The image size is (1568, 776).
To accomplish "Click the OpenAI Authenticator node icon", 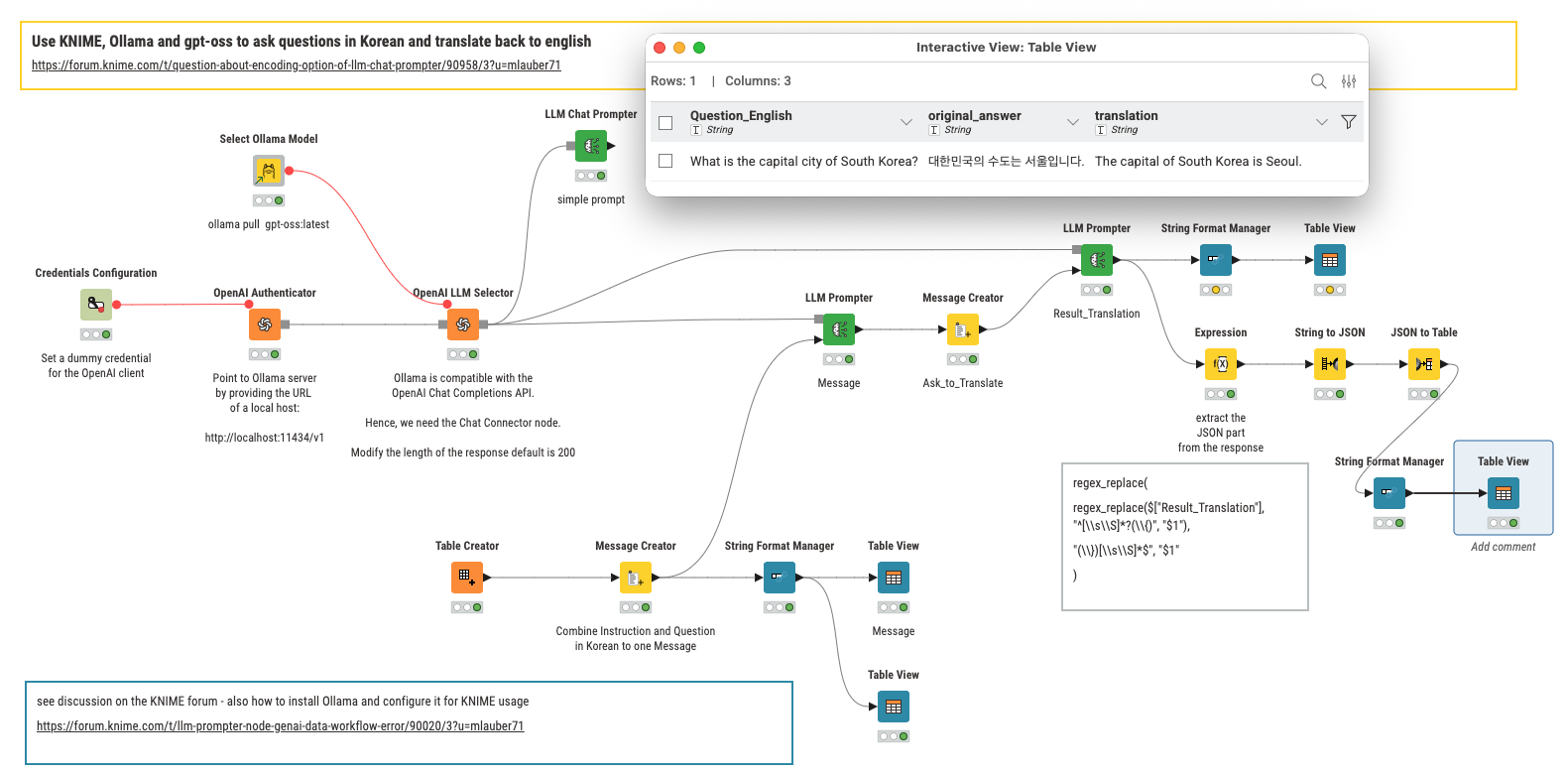I will point(265,323).
